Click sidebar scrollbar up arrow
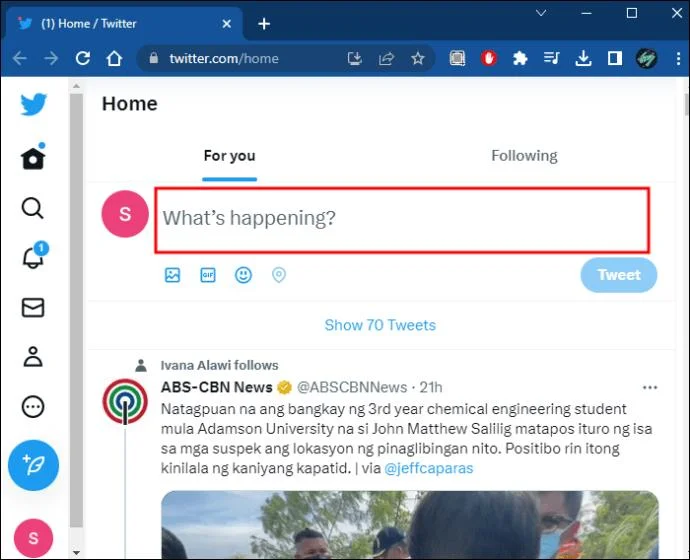This screenshot has width=690, height=560. click(x=76, y=86)
